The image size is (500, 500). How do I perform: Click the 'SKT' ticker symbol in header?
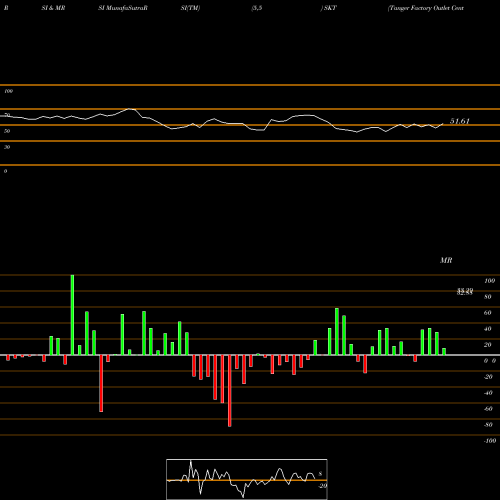pos(330,8)
